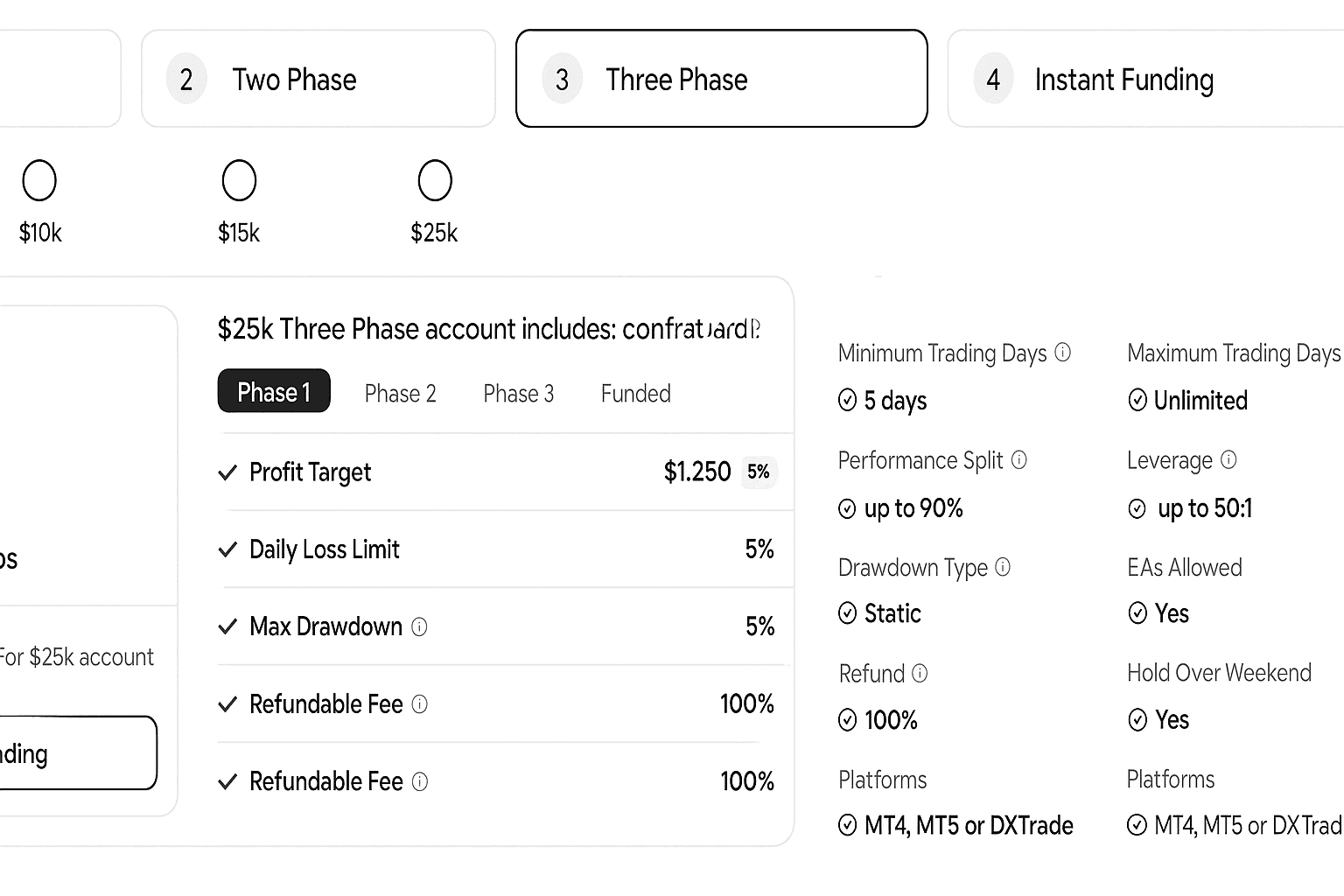Click info icon next to Leverage
The height and width of the screenshot is (896, 1344).
coord(1228,460)
